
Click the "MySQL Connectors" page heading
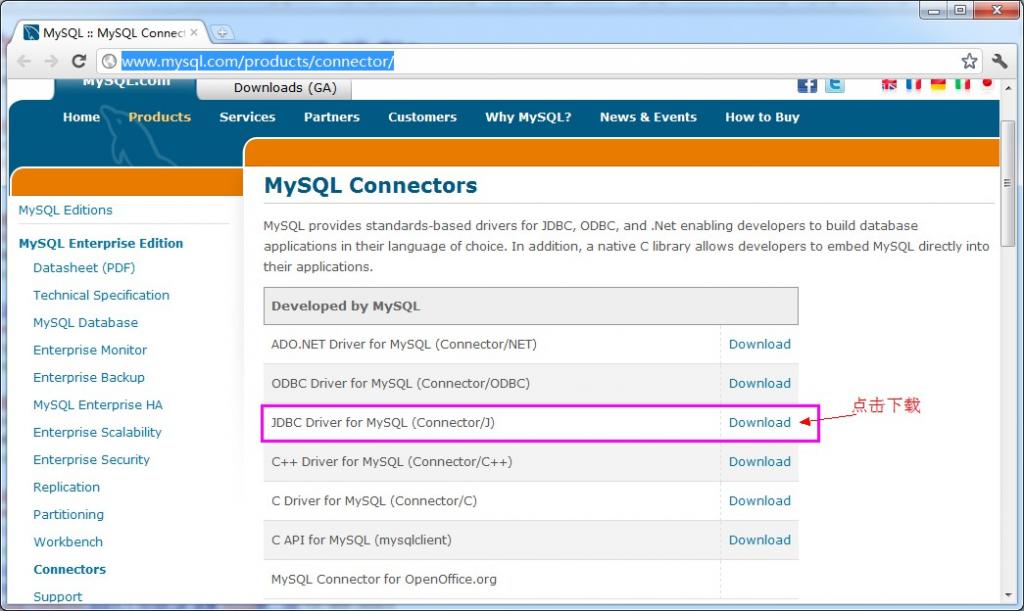pyautogui.click(x=370, y=185)
